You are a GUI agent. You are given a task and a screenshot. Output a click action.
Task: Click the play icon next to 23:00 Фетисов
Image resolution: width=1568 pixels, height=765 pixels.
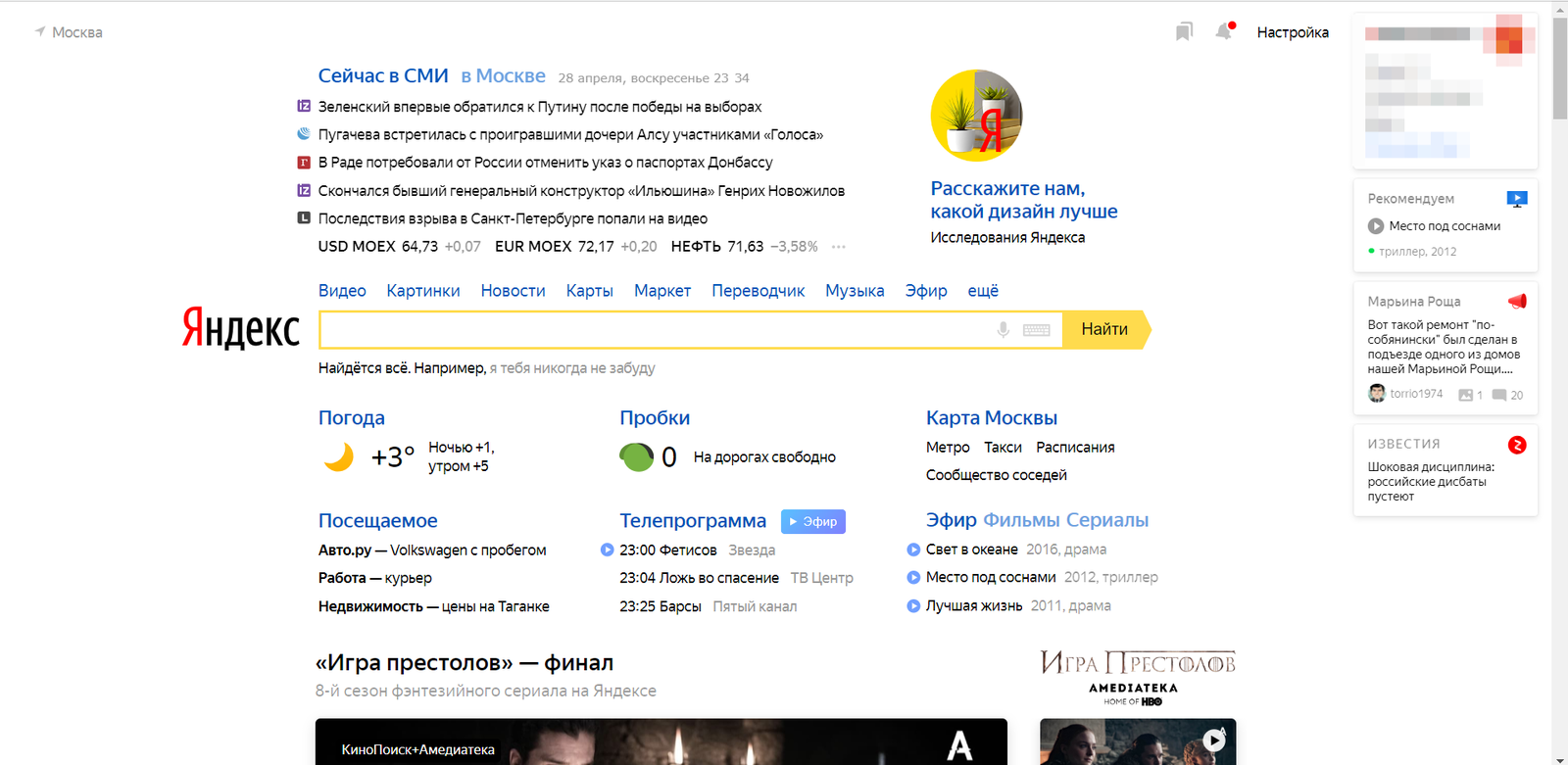click(x=607, y=550)
